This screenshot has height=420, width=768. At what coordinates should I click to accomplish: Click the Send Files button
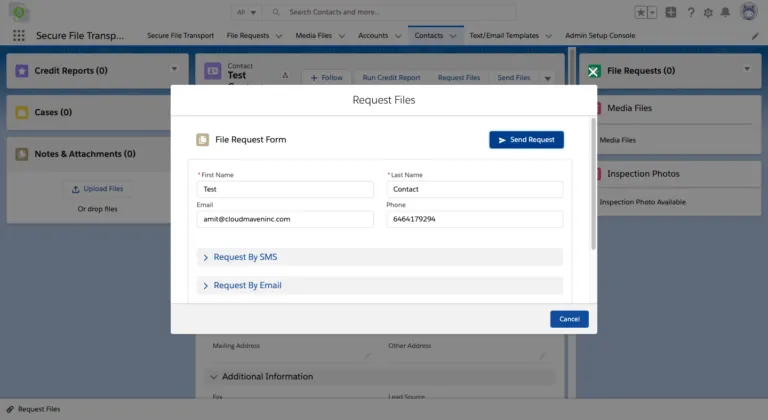pyautogui.click(x=514, y=77)
